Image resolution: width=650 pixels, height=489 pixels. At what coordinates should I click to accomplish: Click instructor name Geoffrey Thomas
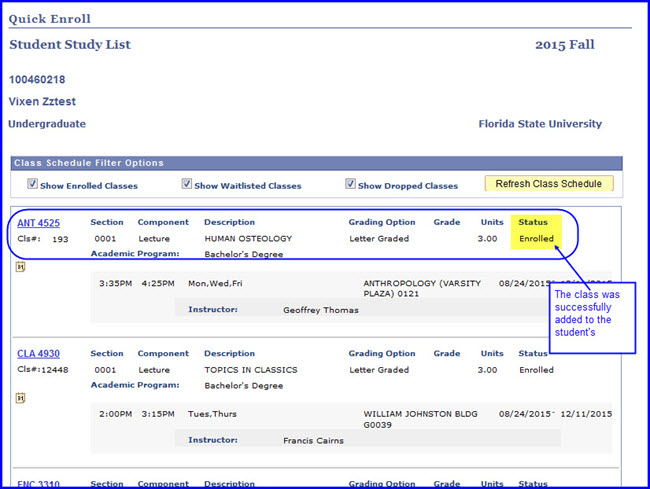coord(321,310)
